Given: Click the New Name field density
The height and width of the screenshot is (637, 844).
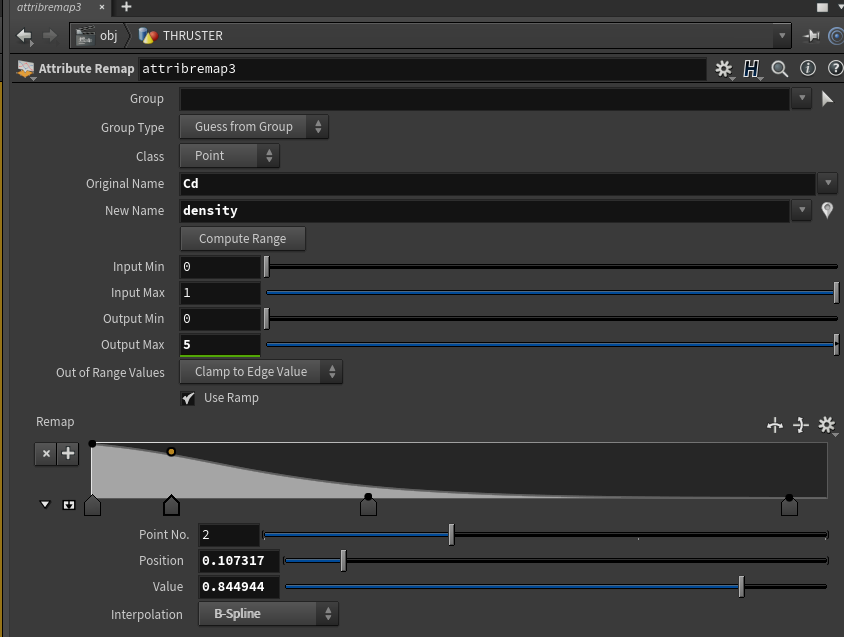Looking at the screenshot, I should [484, 211].
